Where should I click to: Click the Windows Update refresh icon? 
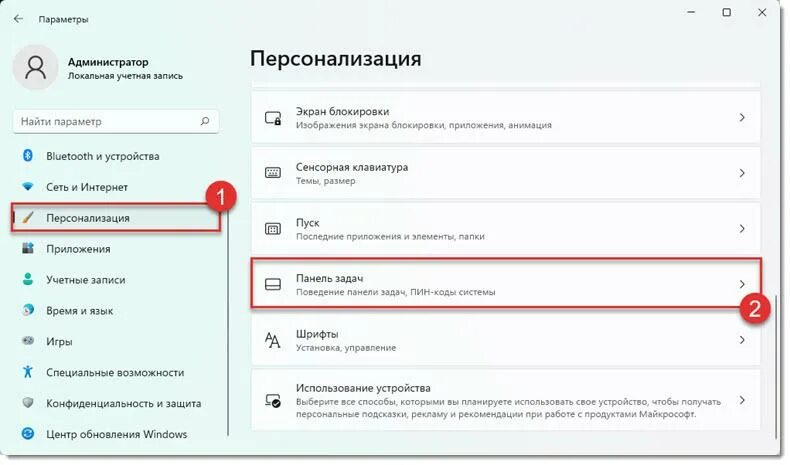(28, 434)
